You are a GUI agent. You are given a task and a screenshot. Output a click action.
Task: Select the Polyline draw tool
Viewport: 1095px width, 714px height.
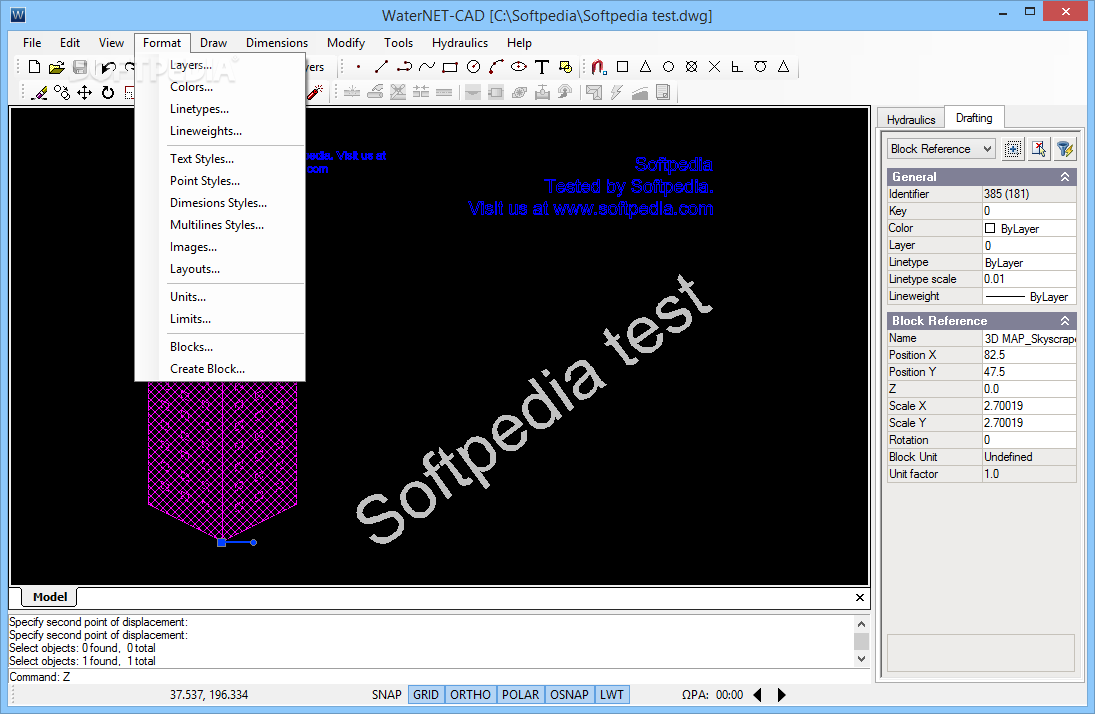[404, 67]
